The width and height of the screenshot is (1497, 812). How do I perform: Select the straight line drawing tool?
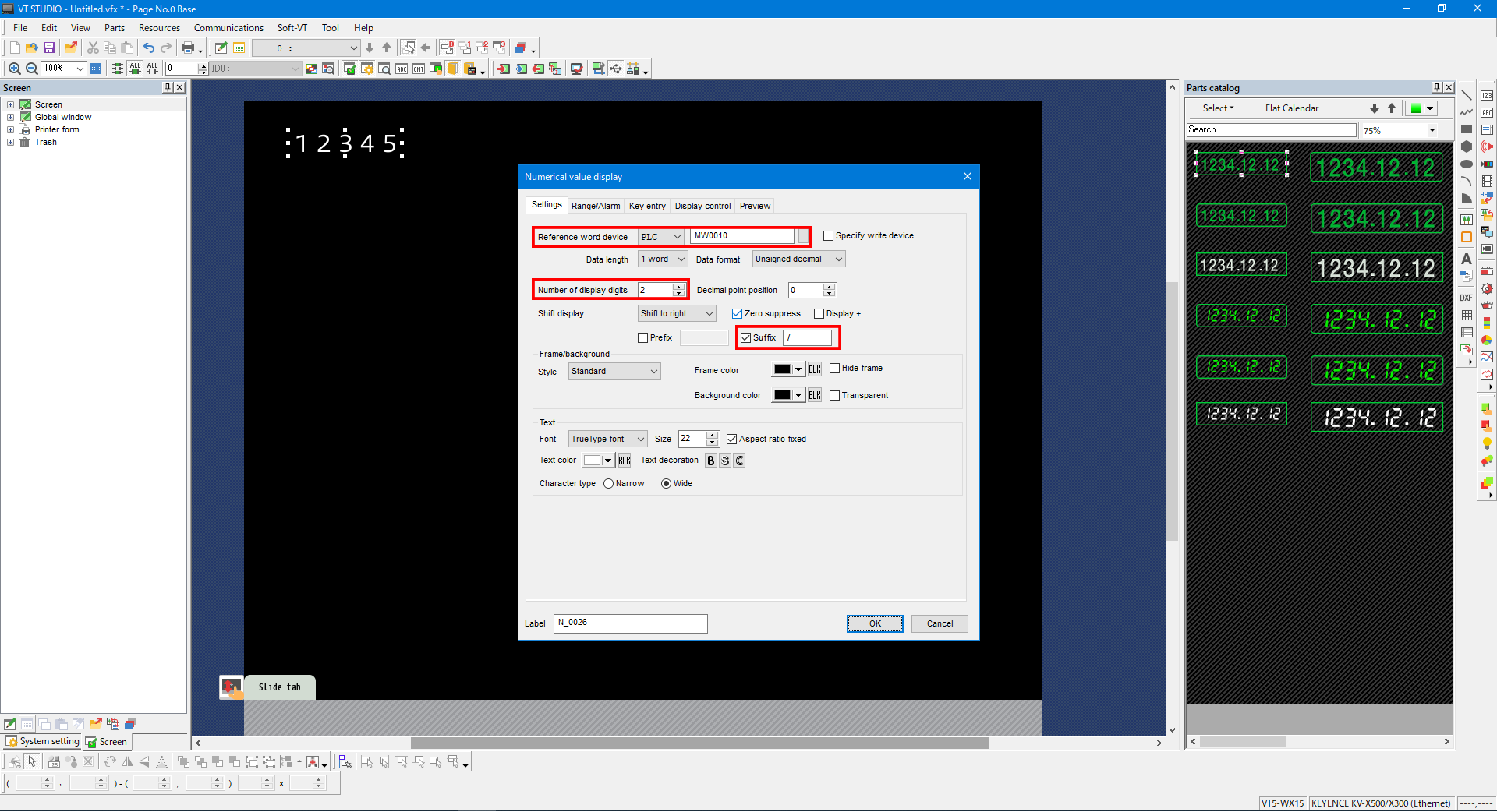1467,95
